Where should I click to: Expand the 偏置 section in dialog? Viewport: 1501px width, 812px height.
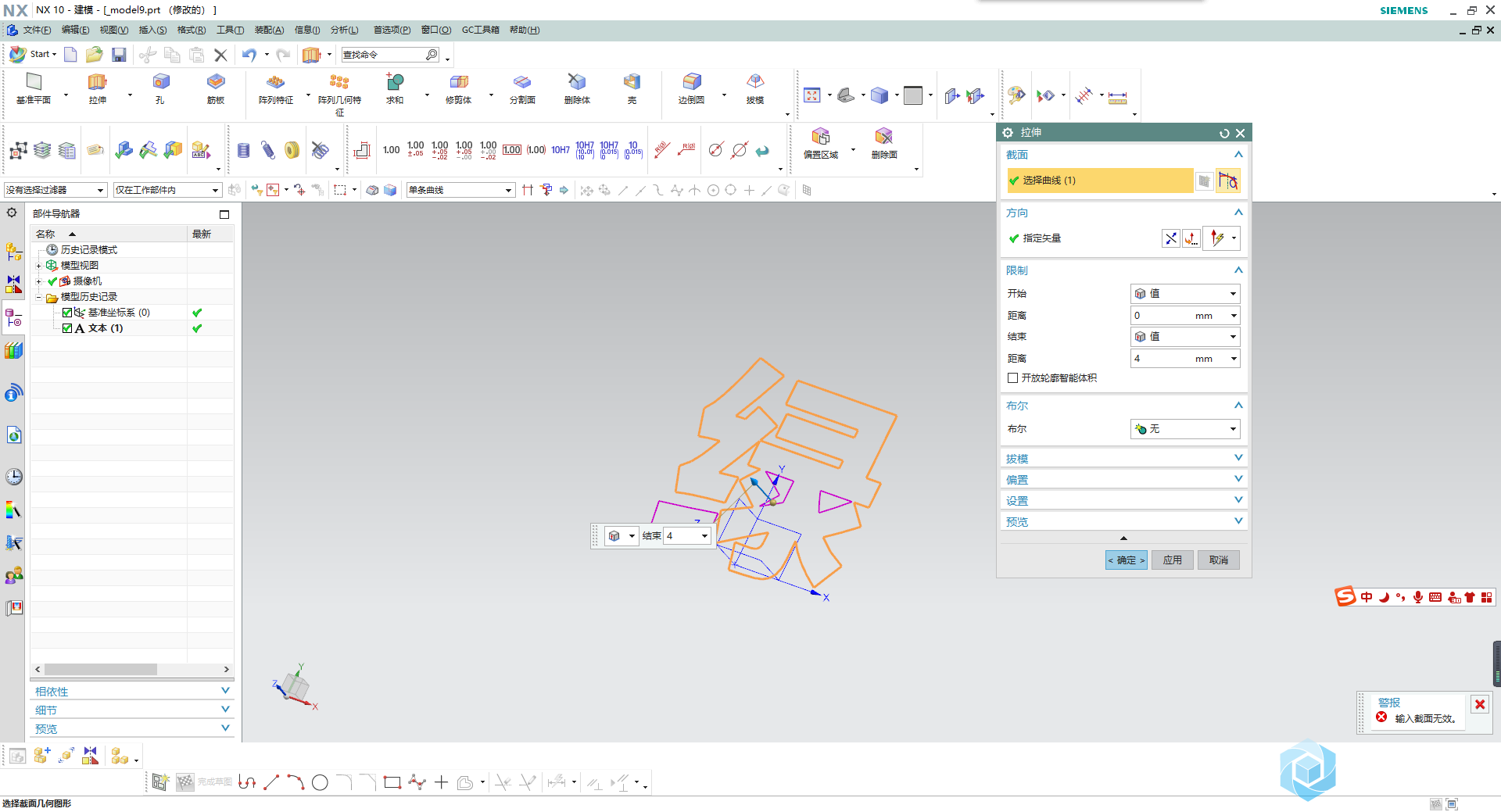1123,480
